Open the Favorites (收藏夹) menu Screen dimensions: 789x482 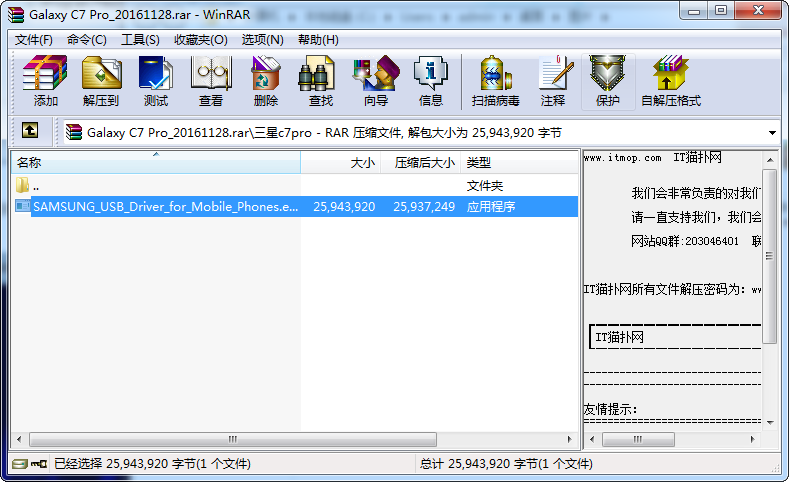coord(201,40)
